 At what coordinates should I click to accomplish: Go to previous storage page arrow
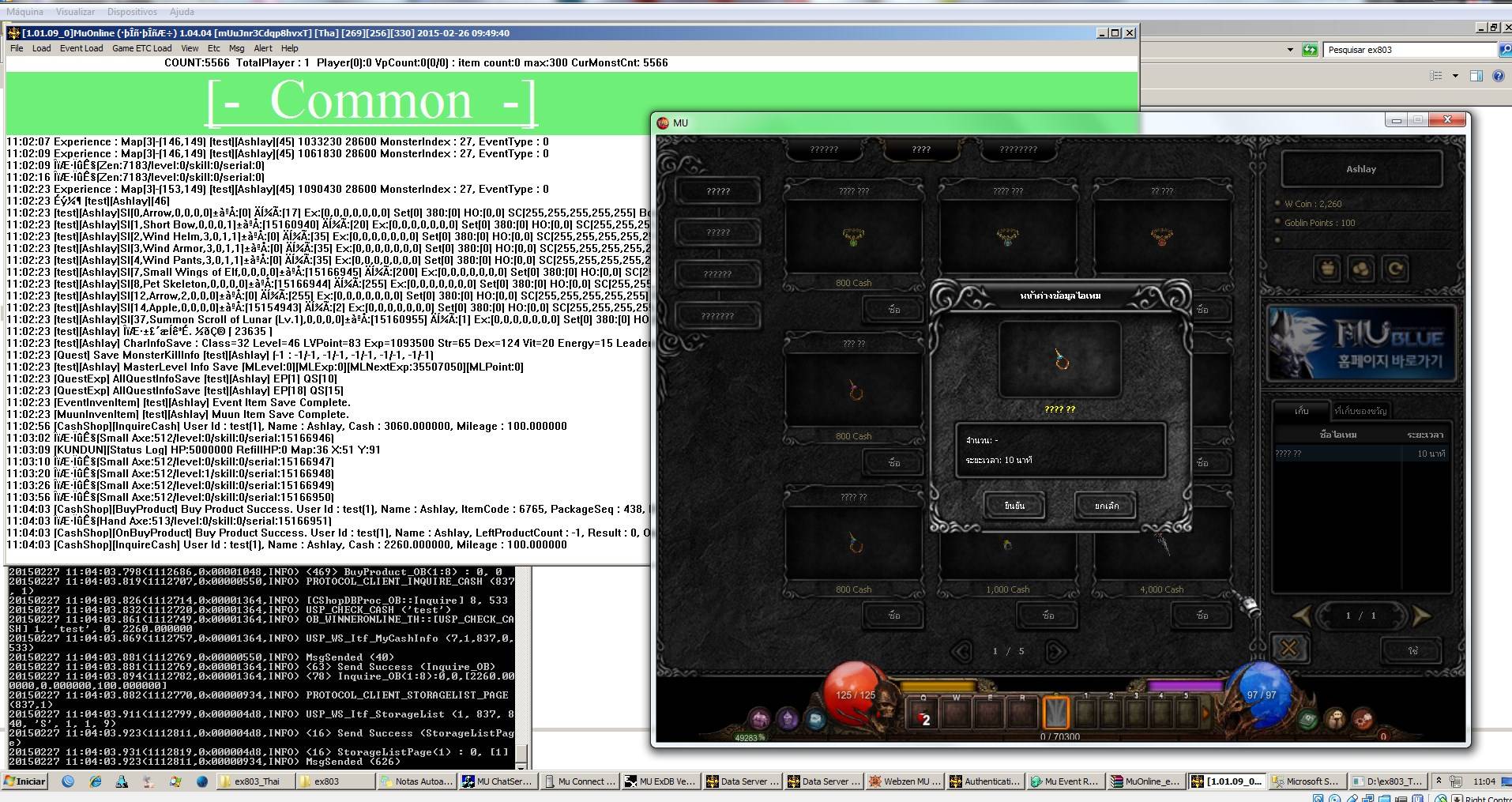pyautogui.click(x=1302, y=616)
